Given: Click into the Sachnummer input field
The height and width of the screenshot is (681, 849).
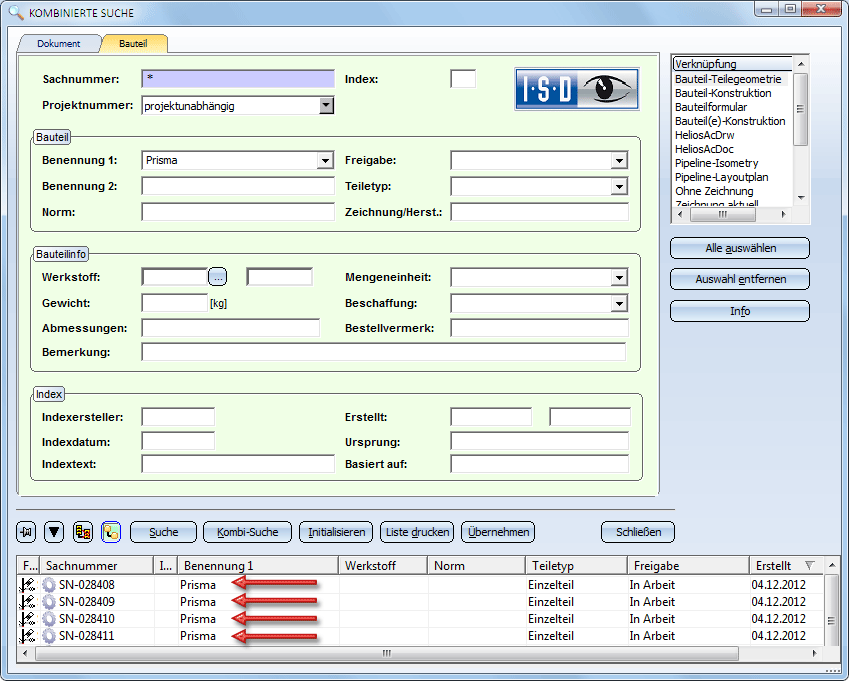Looking at the screenshot, I should click(x=238, y=79).
